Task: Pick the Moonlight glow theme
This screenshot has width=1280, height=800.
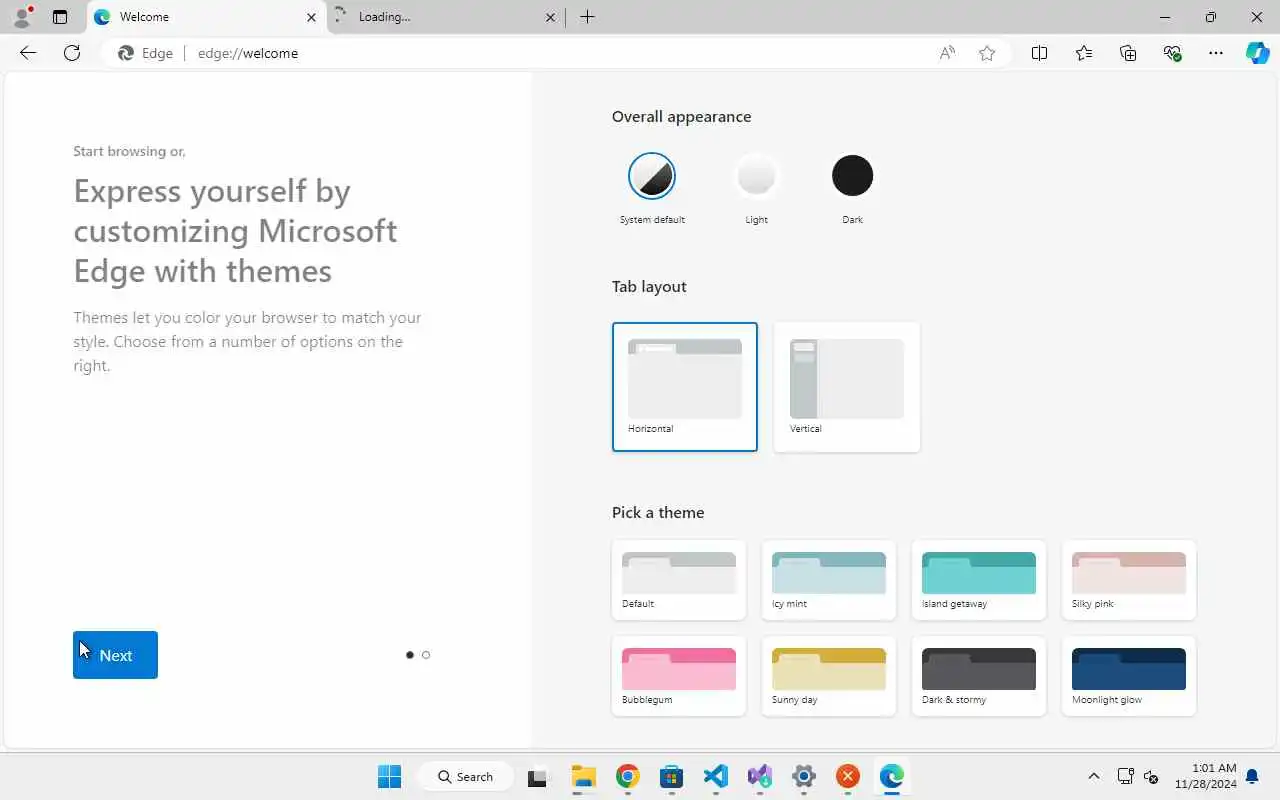Action: pos(1129,676)
